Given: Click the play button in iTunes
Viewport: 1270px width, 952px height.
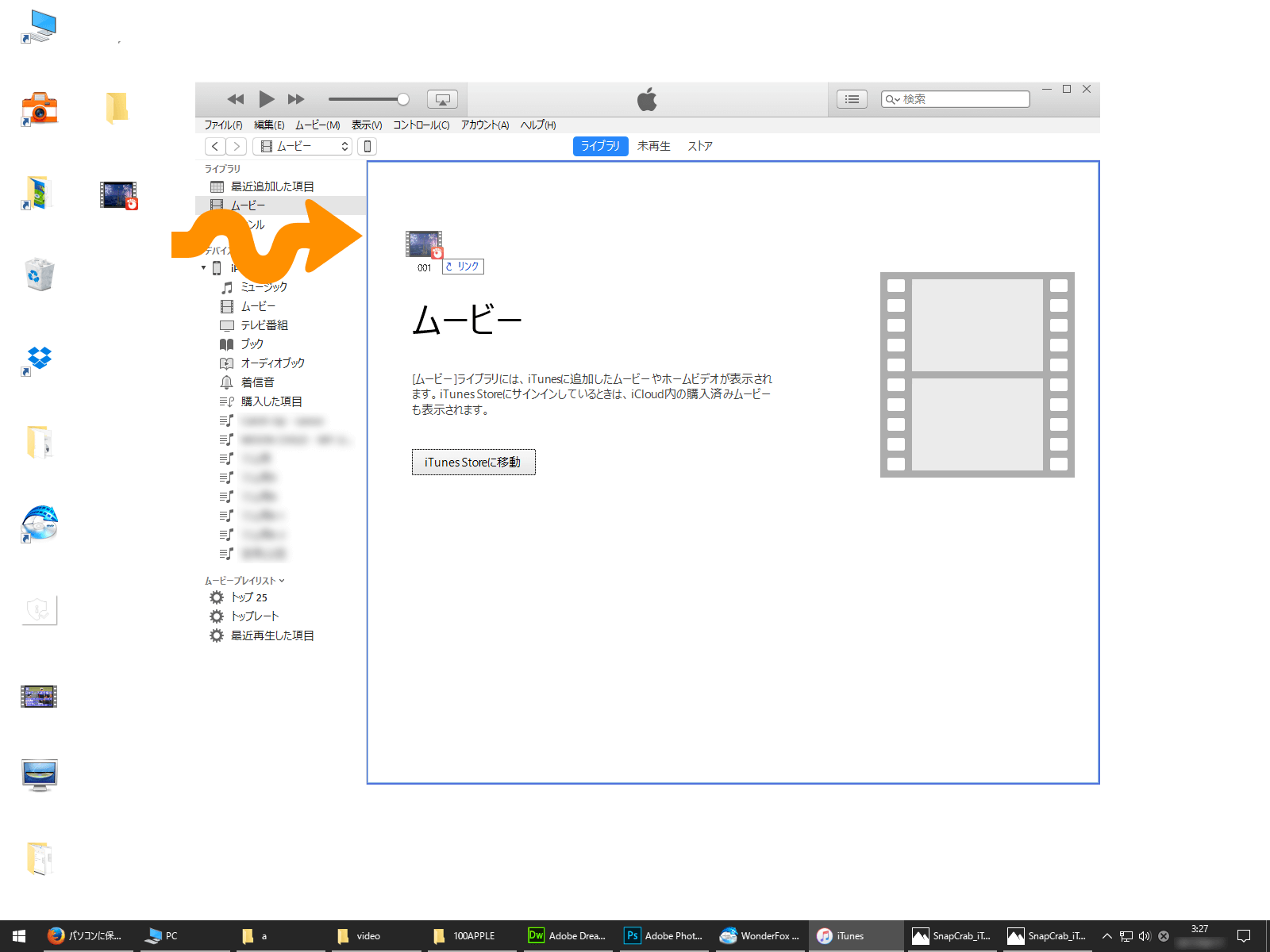Looking at the screenshot, I should (x=267, y=99).
